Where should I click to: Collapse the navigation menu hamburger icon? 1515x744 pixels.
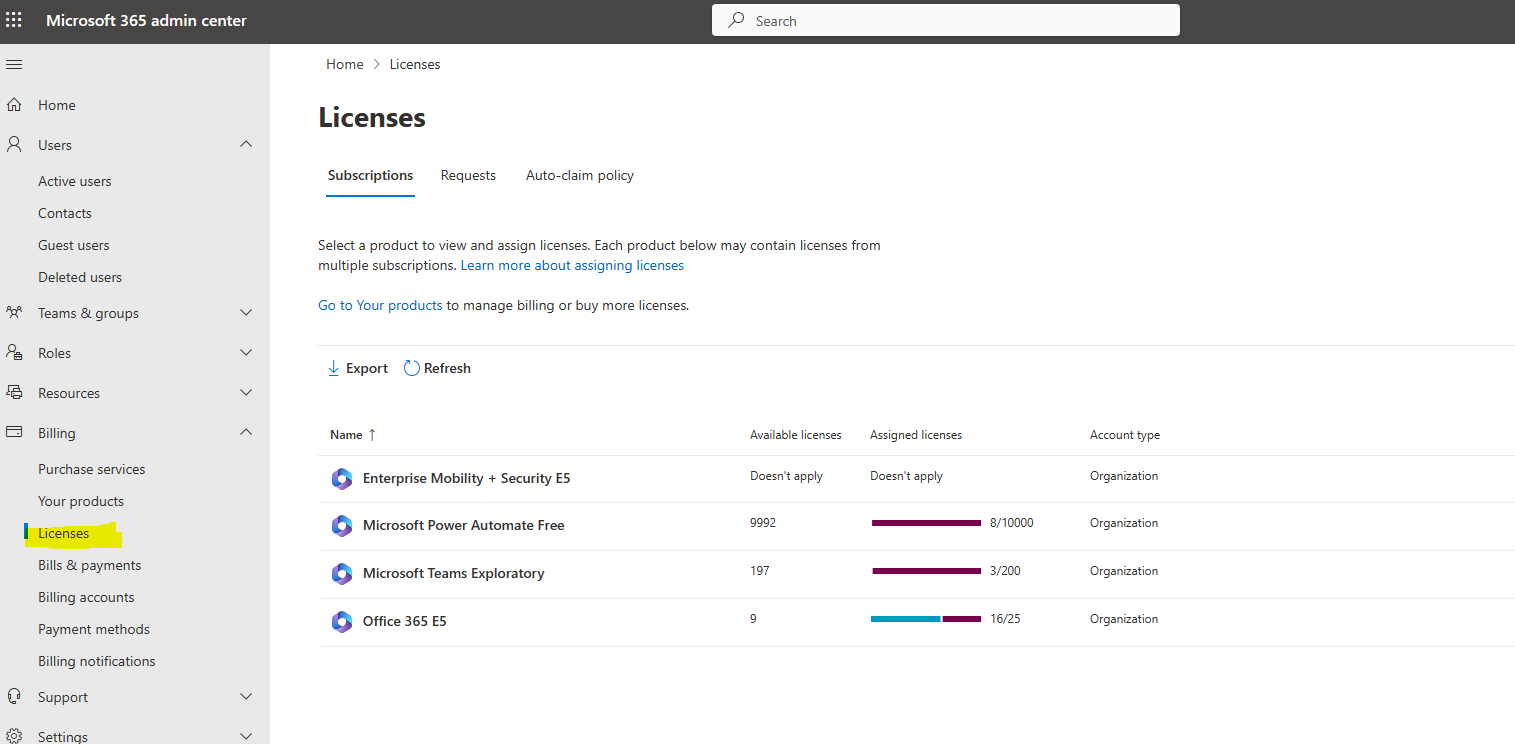coord(14,65)
